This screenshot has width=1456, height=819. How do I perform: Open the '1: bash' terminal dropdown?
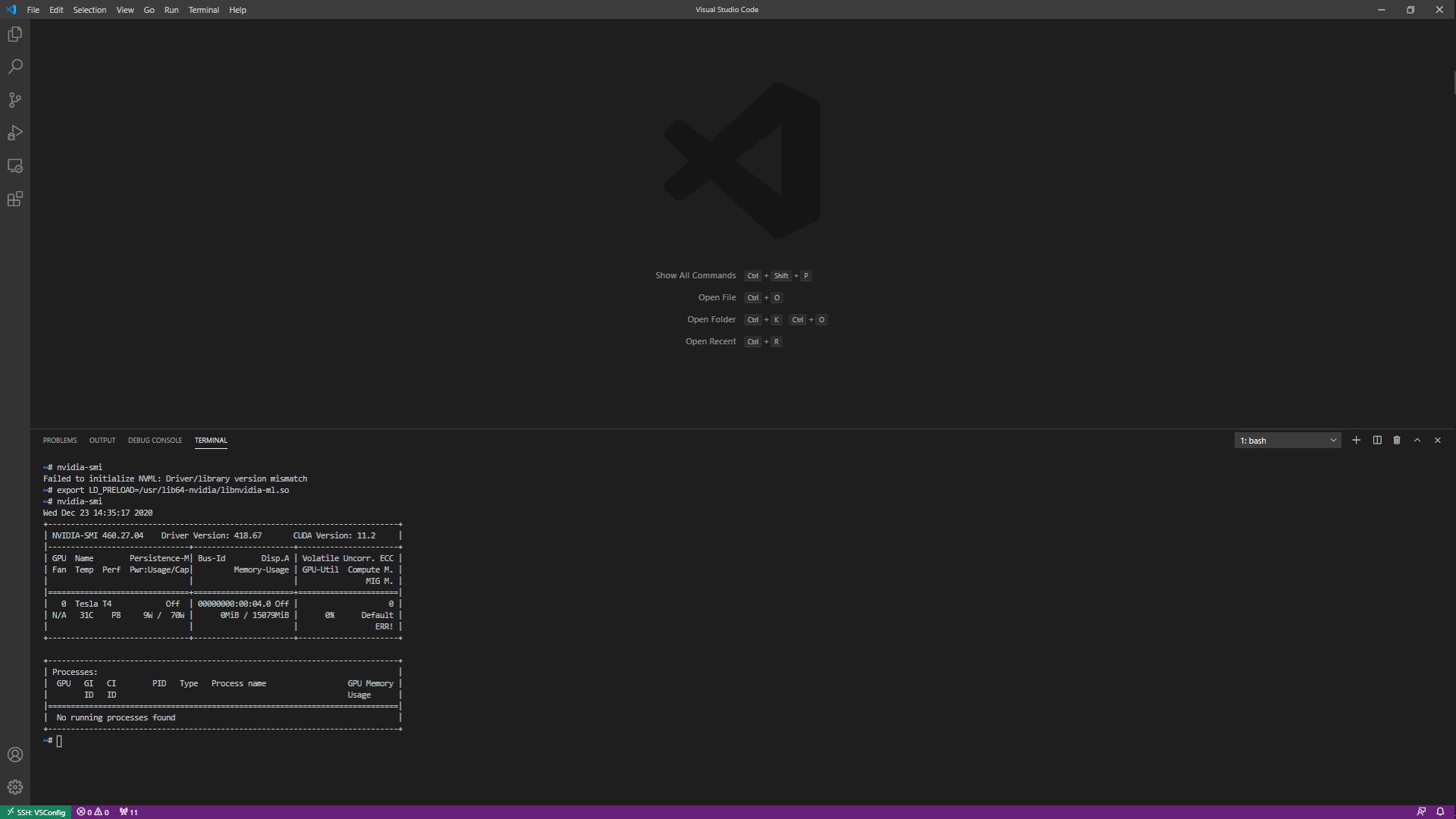[1287, 441]
